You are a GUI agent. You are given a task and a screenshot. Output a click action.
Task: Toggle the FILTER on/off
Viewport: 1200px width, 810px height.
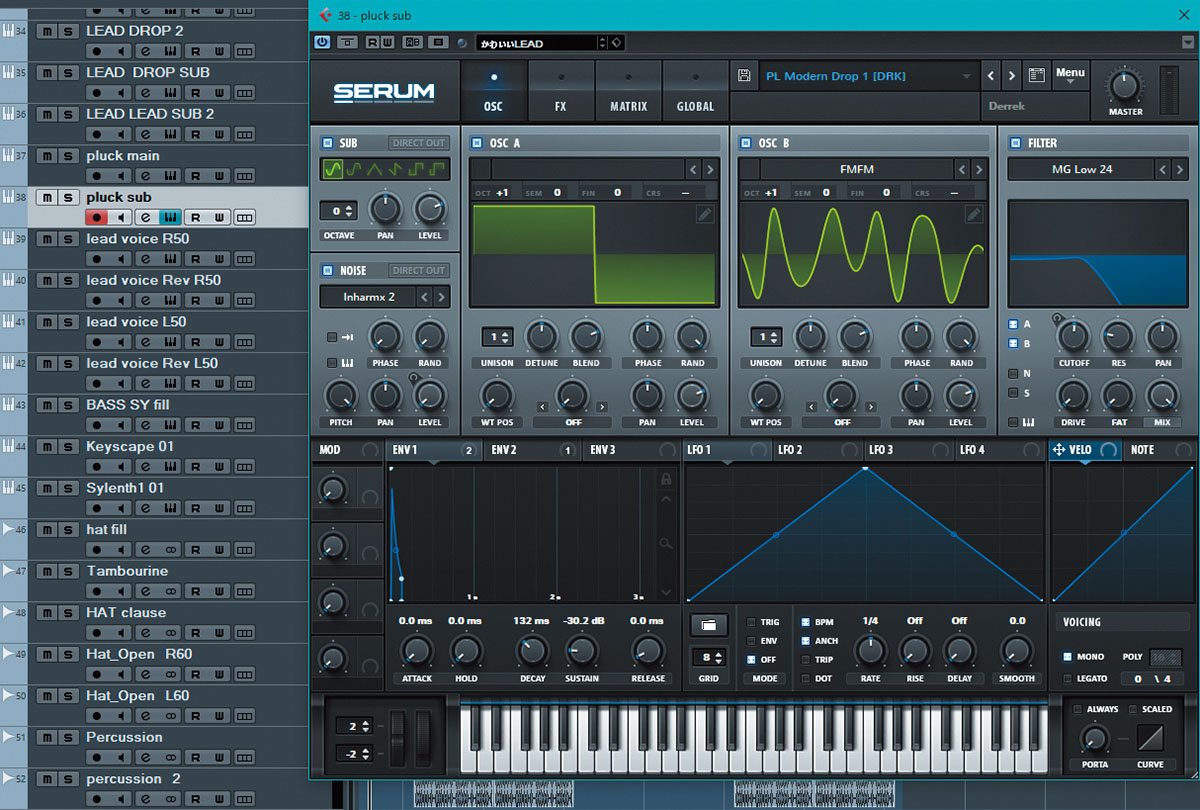(1016, 143)
